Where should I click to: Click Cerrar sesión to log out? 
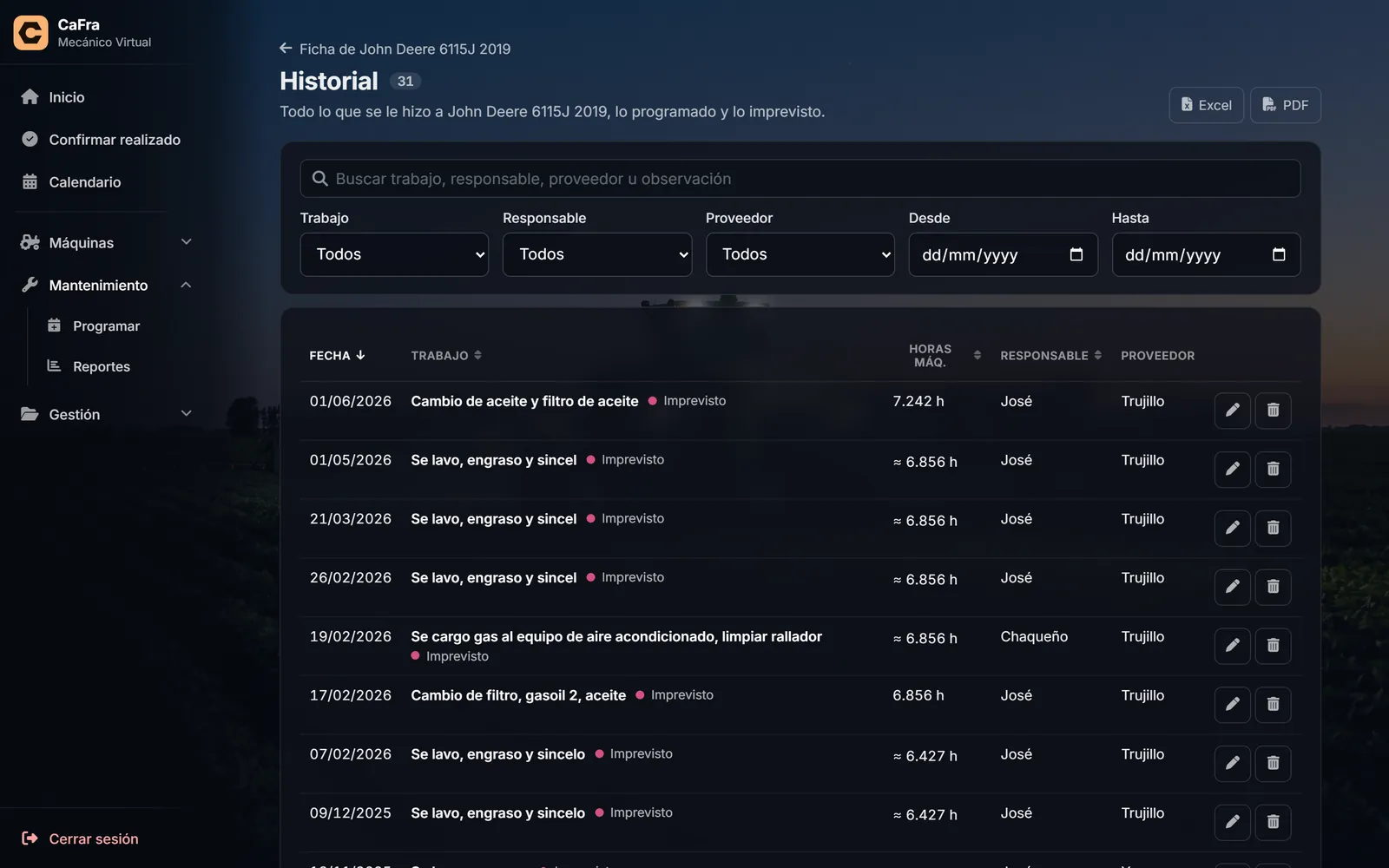coord(80,838)
